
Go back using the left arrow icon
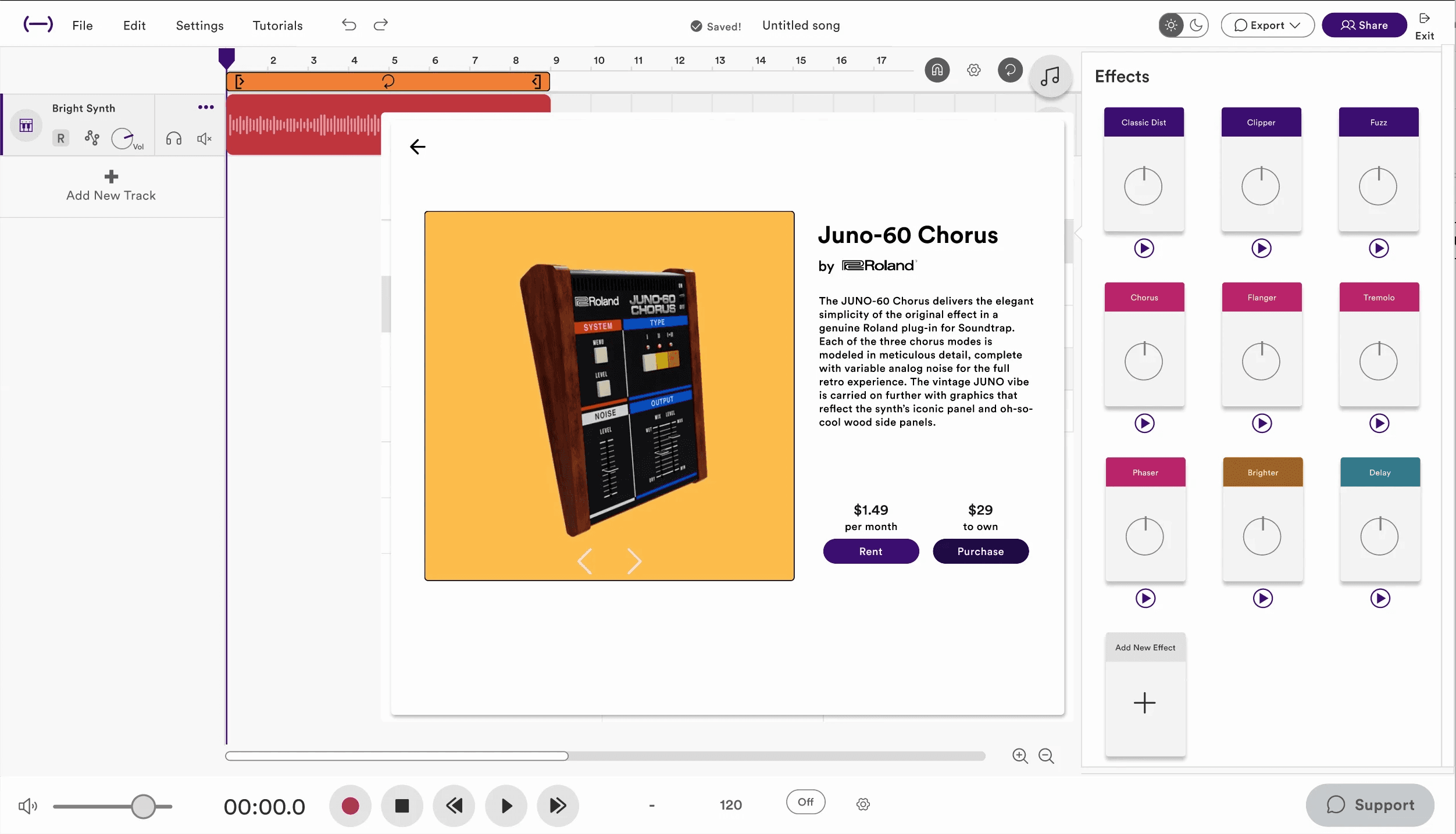pos(417,146)
